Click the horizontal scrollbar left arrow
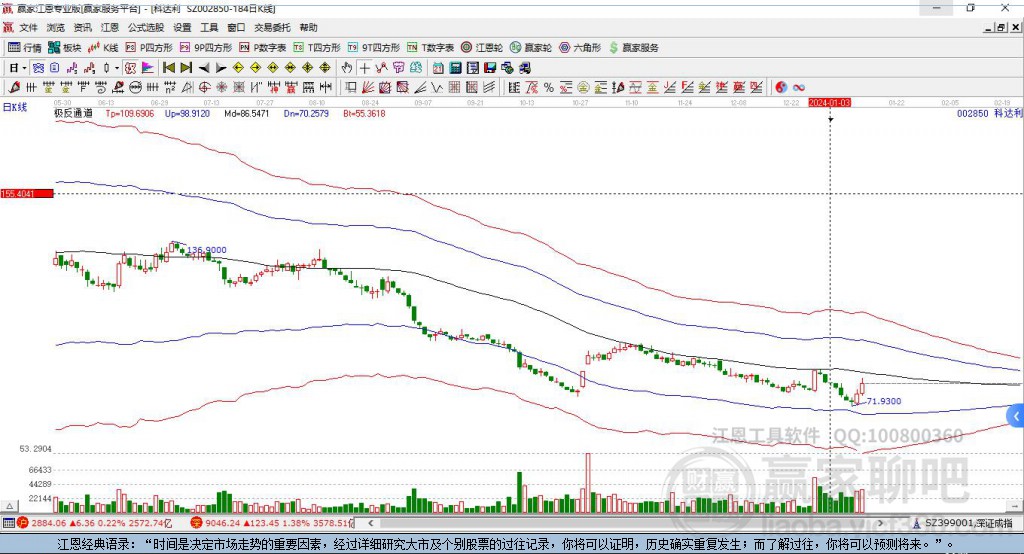The image size is (1024, 554). coord(370,523)
